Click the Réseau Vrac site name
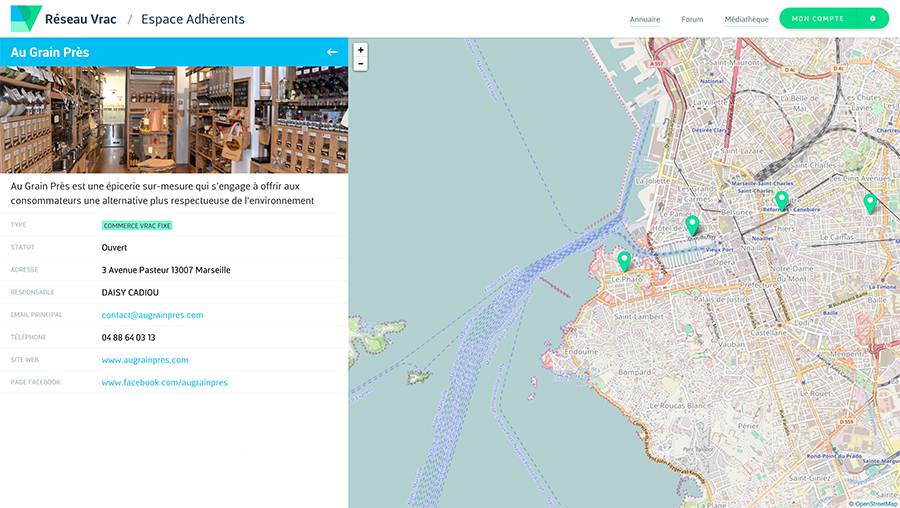Screen dimensions: 900x508 point(81,19)
